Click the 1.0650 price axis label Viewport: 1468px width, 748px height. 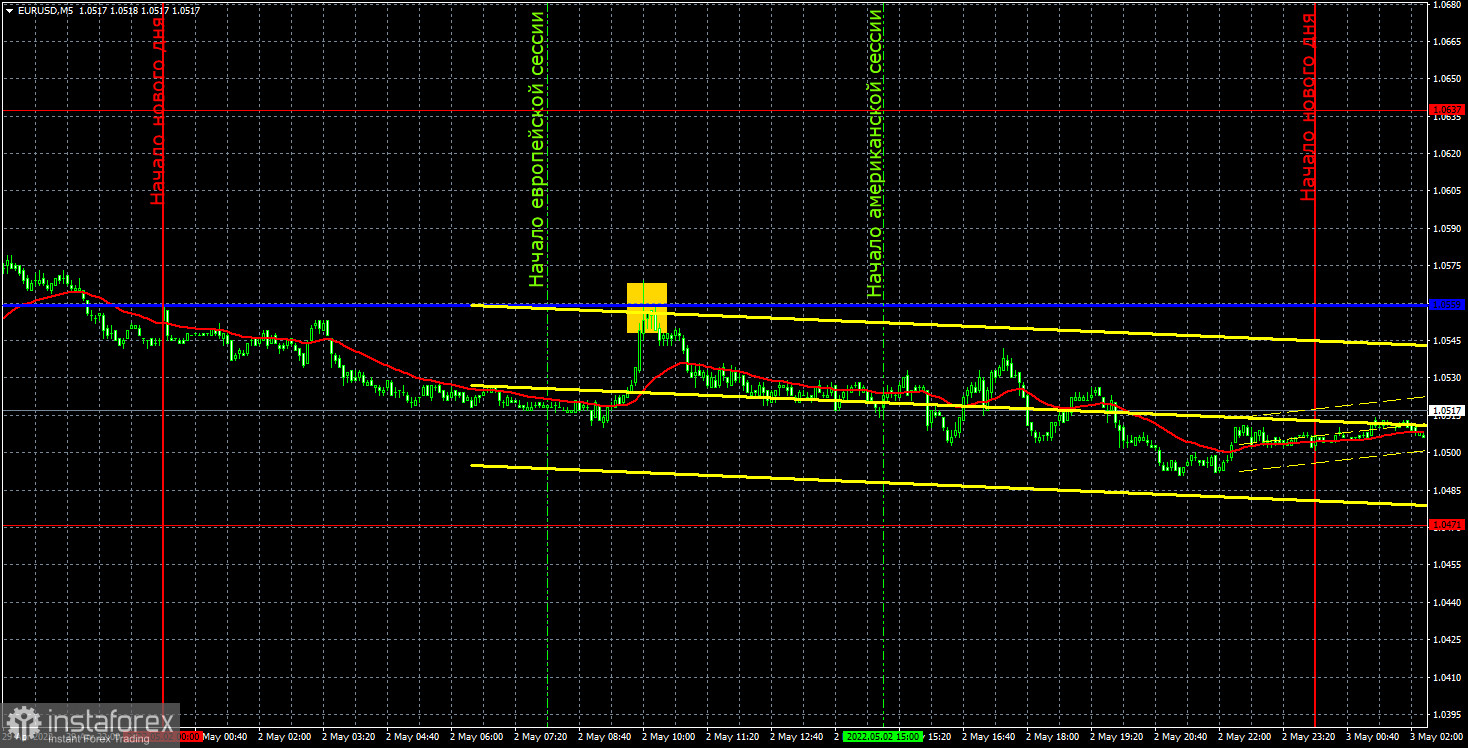coord(1446,78)
